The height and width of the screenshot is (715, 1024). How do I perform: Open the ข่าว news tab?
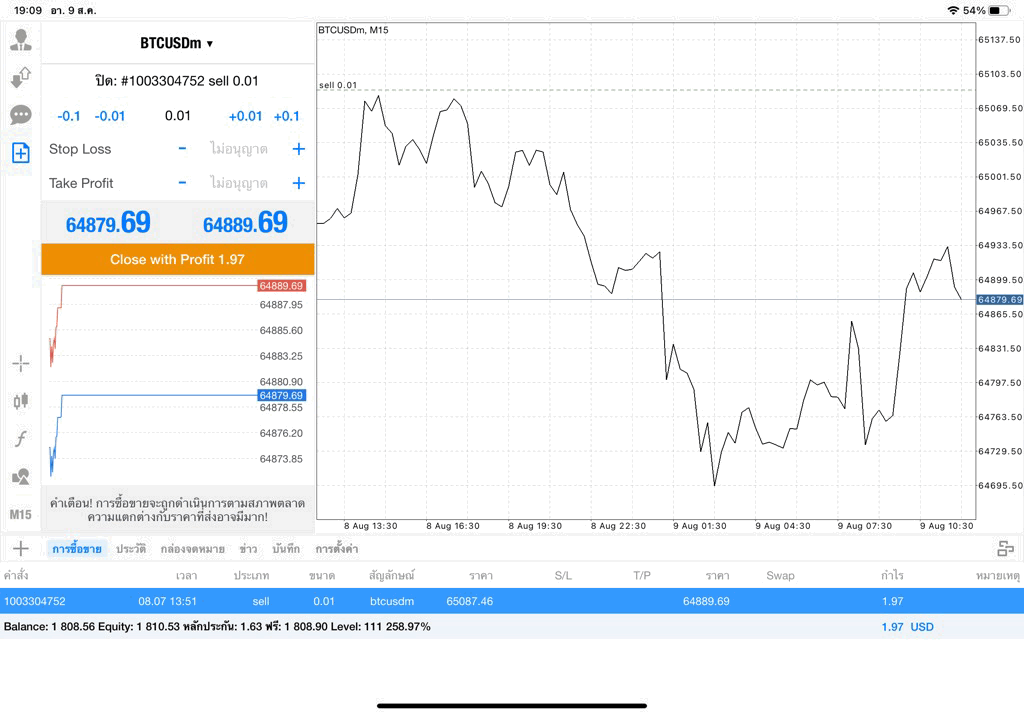click(x=248, y=548)
